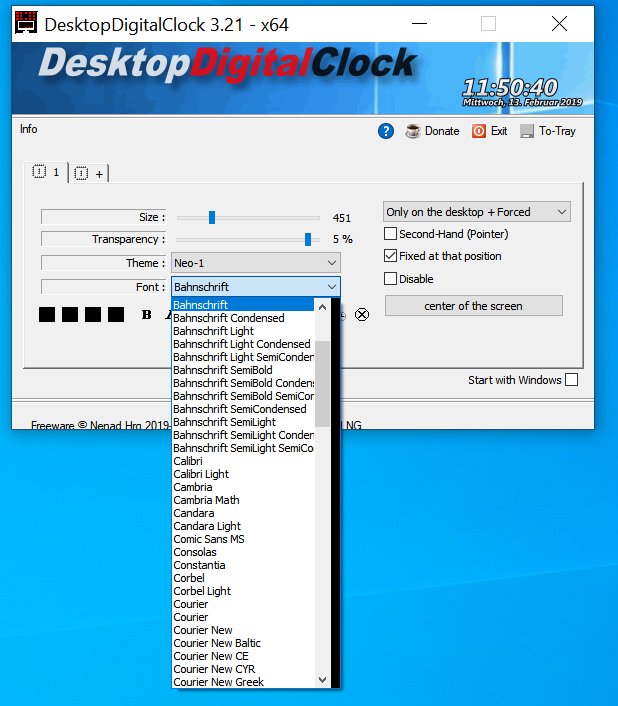Open the Info menu

28,129
